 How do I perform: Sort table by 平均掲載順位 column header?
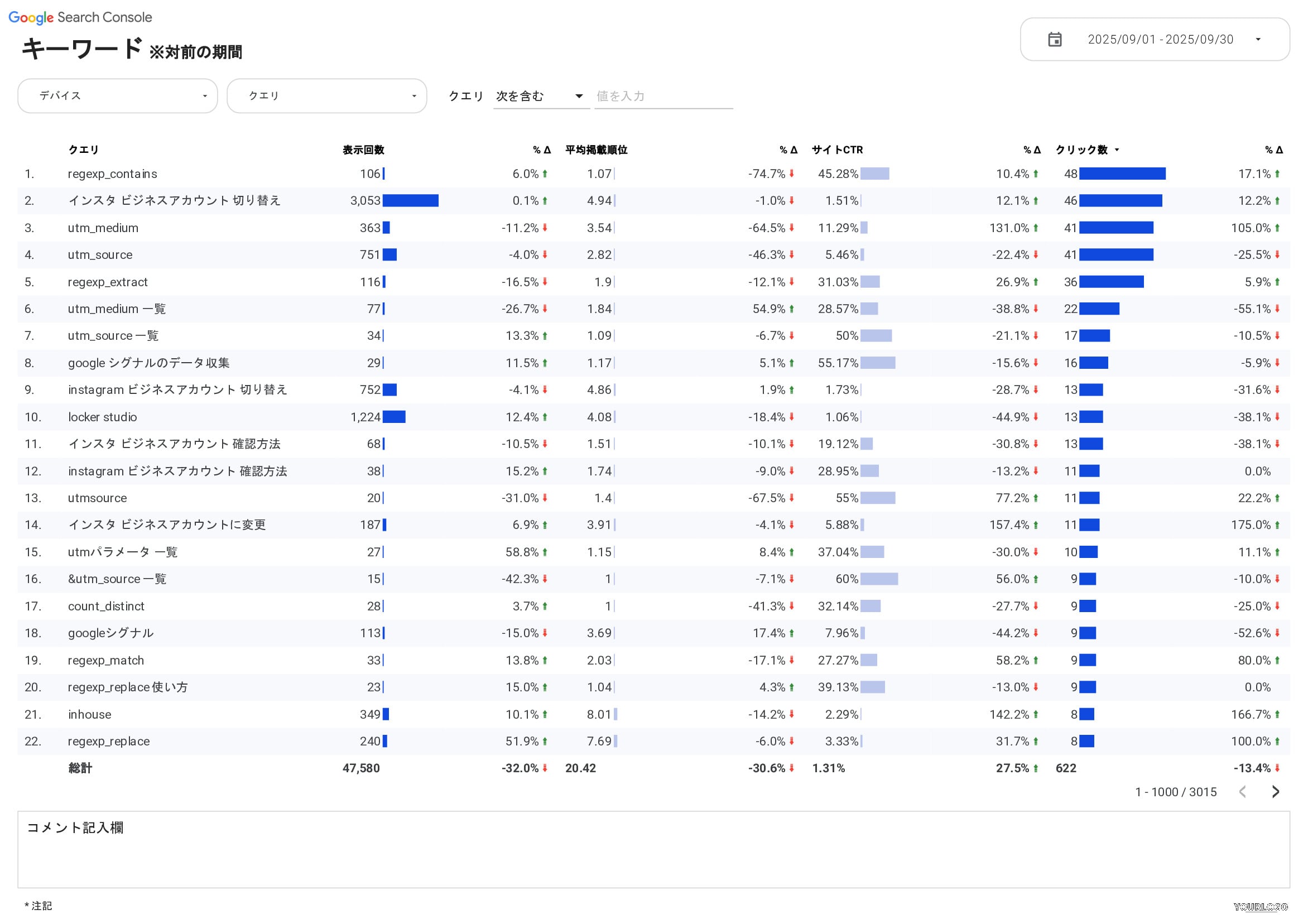[596, 150]
